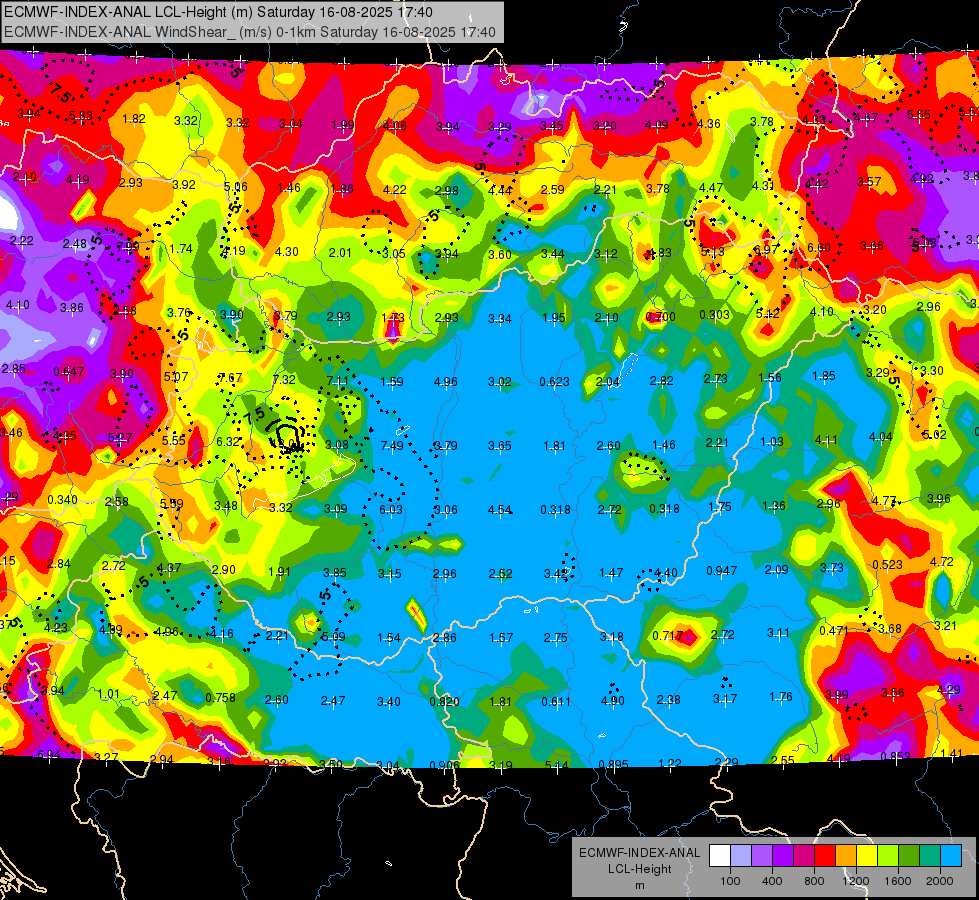979x900 pixels.
Task: Click the wind shear value 0.623
Action: [554, 382]
